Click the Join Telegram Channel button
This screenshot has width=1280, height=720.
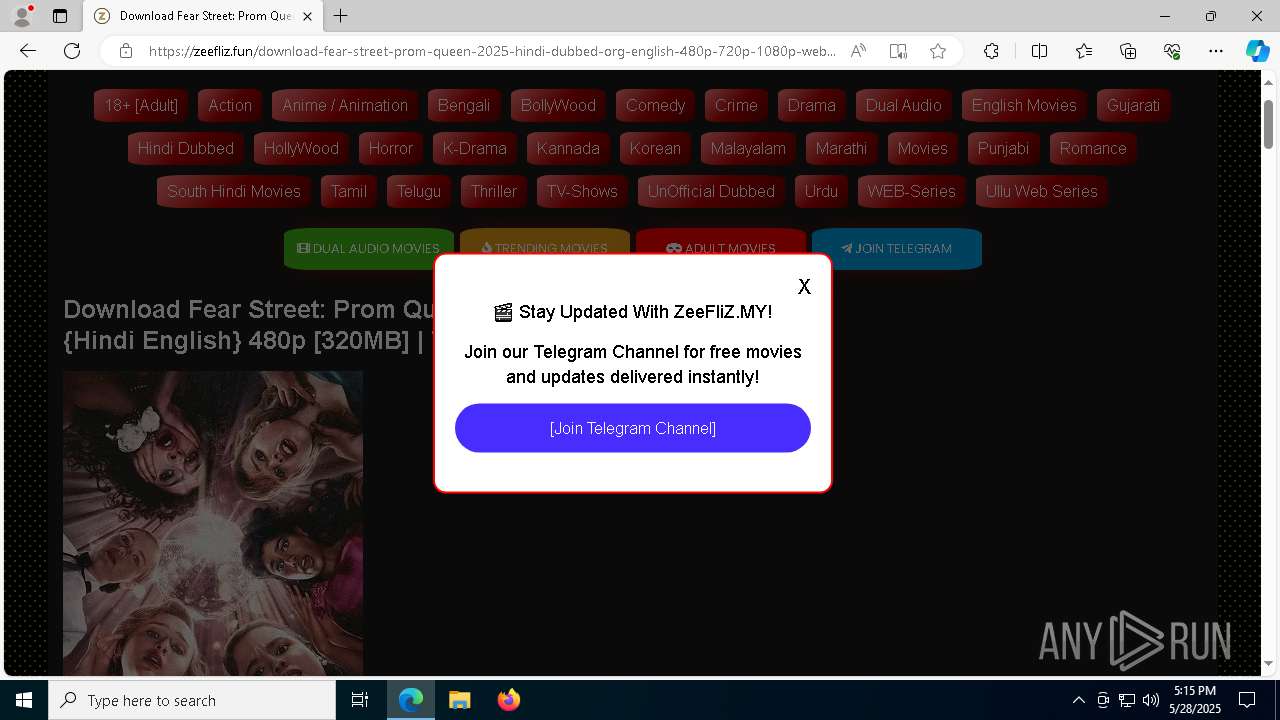click(633, 428)
